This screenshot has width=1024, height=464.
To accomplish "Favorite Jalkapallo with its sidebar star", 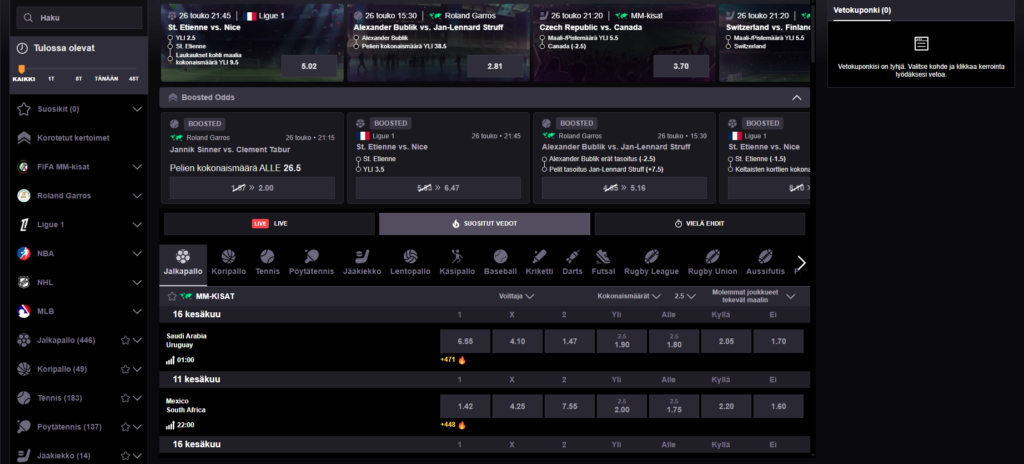I will coord(125,340).
